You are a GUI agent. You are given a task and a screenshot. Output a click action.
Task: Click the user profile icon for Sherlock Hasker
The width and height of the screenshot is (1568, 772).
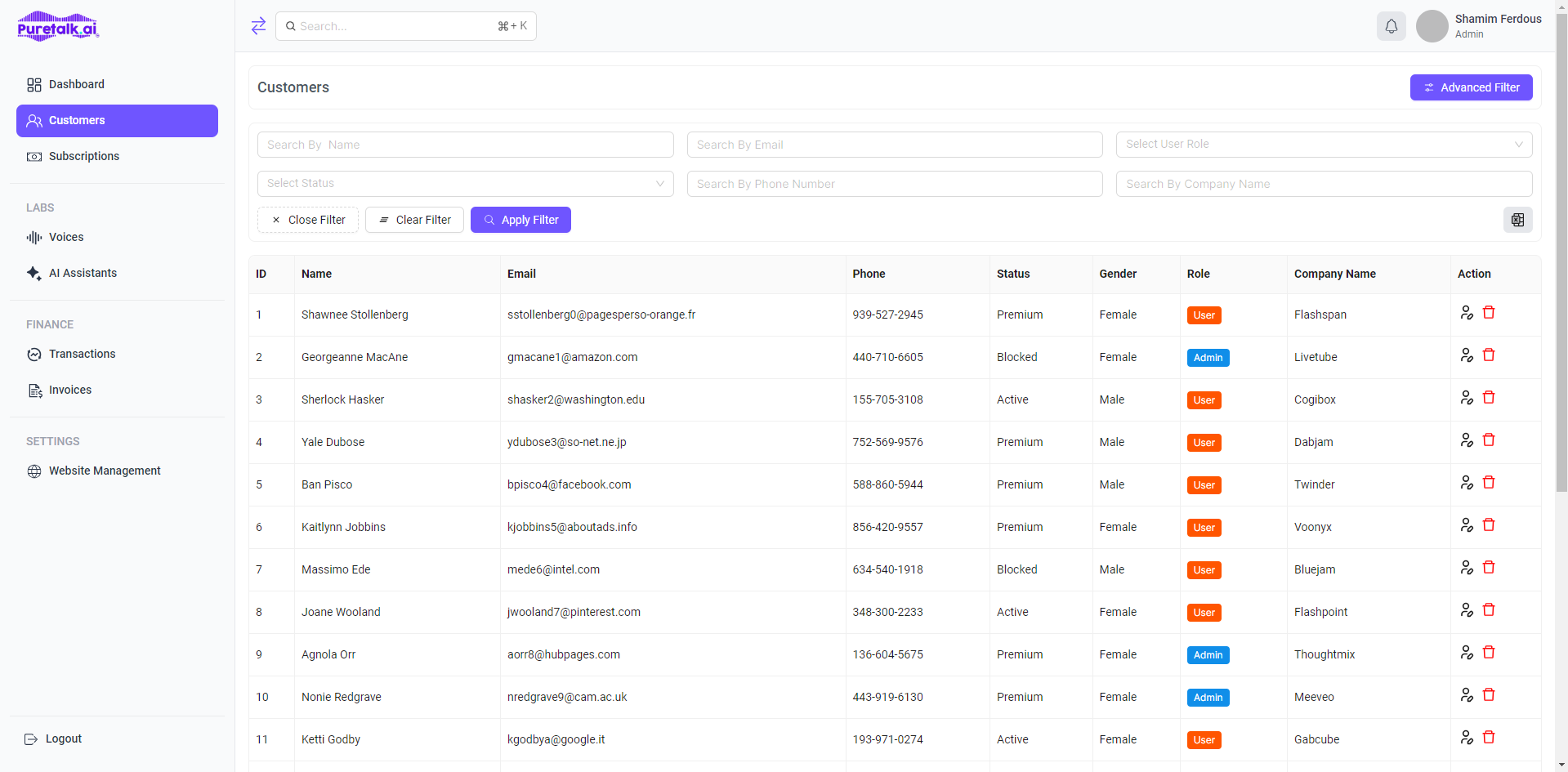coord(1466,397)
